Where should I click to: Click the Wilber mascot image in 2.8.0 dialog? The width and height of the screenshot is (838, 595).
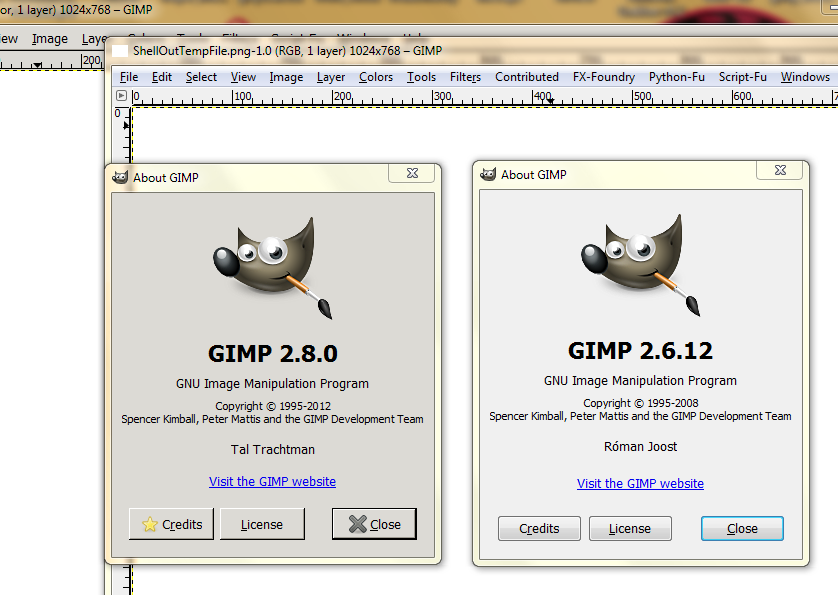tap(272, 267)
